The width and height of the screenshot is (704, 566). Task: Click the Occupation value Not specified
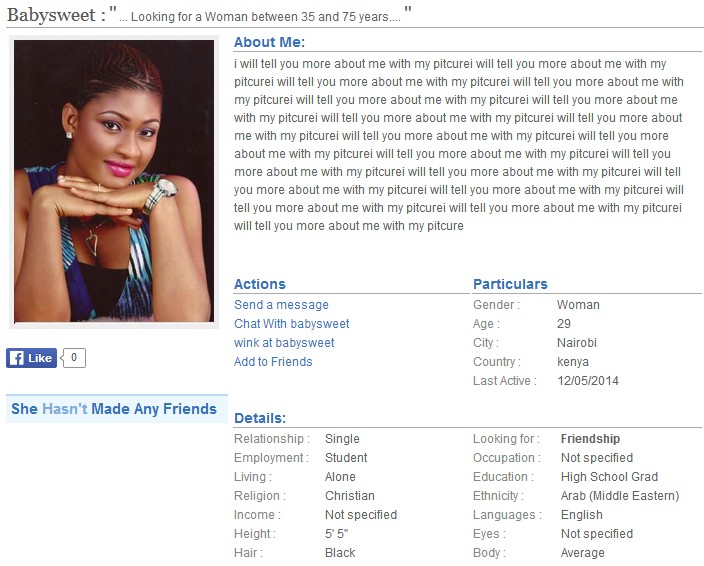pyautogui.click(x=597, y=458)
